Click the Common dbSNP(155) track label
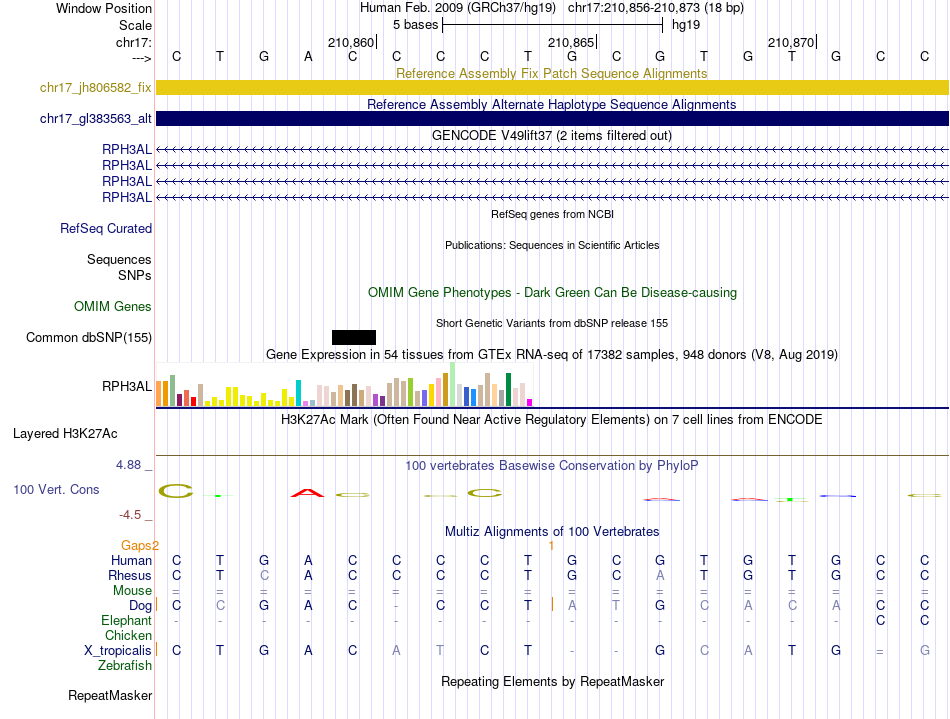Screen dimensions: 950x719 89,337
